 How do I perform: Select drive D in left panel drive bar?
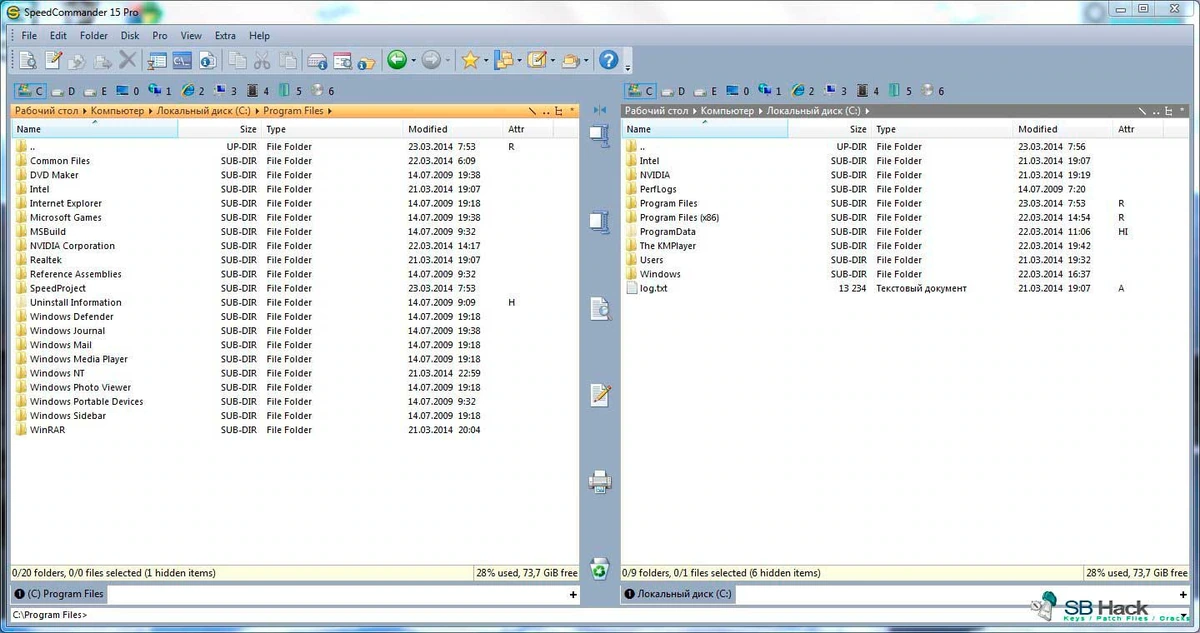point(64,91)
